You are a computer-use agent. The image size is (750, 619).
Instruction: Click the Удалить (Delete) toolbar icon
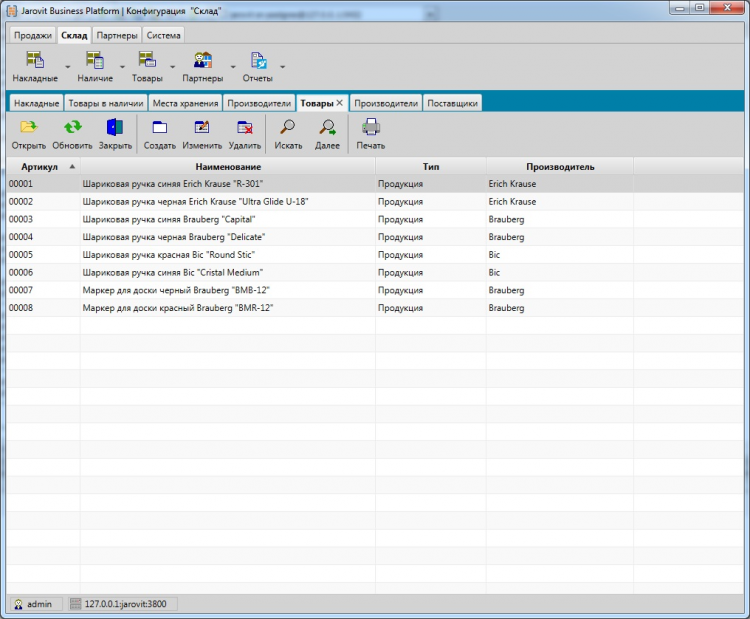(244, 127)
